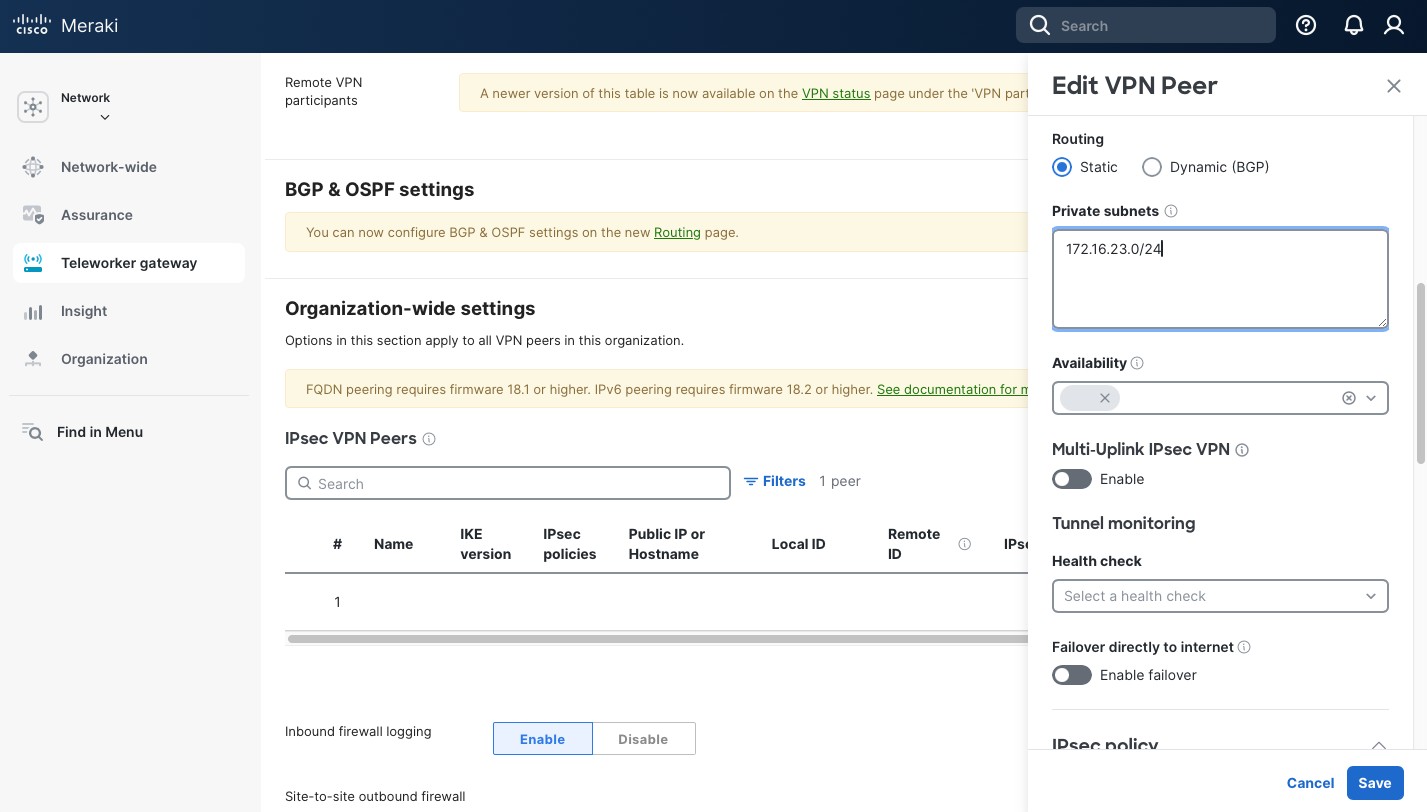The width and height of the screenshot is (1427, 812).
Task: Click the Private subnets info icon
Action: [1171, 212]
